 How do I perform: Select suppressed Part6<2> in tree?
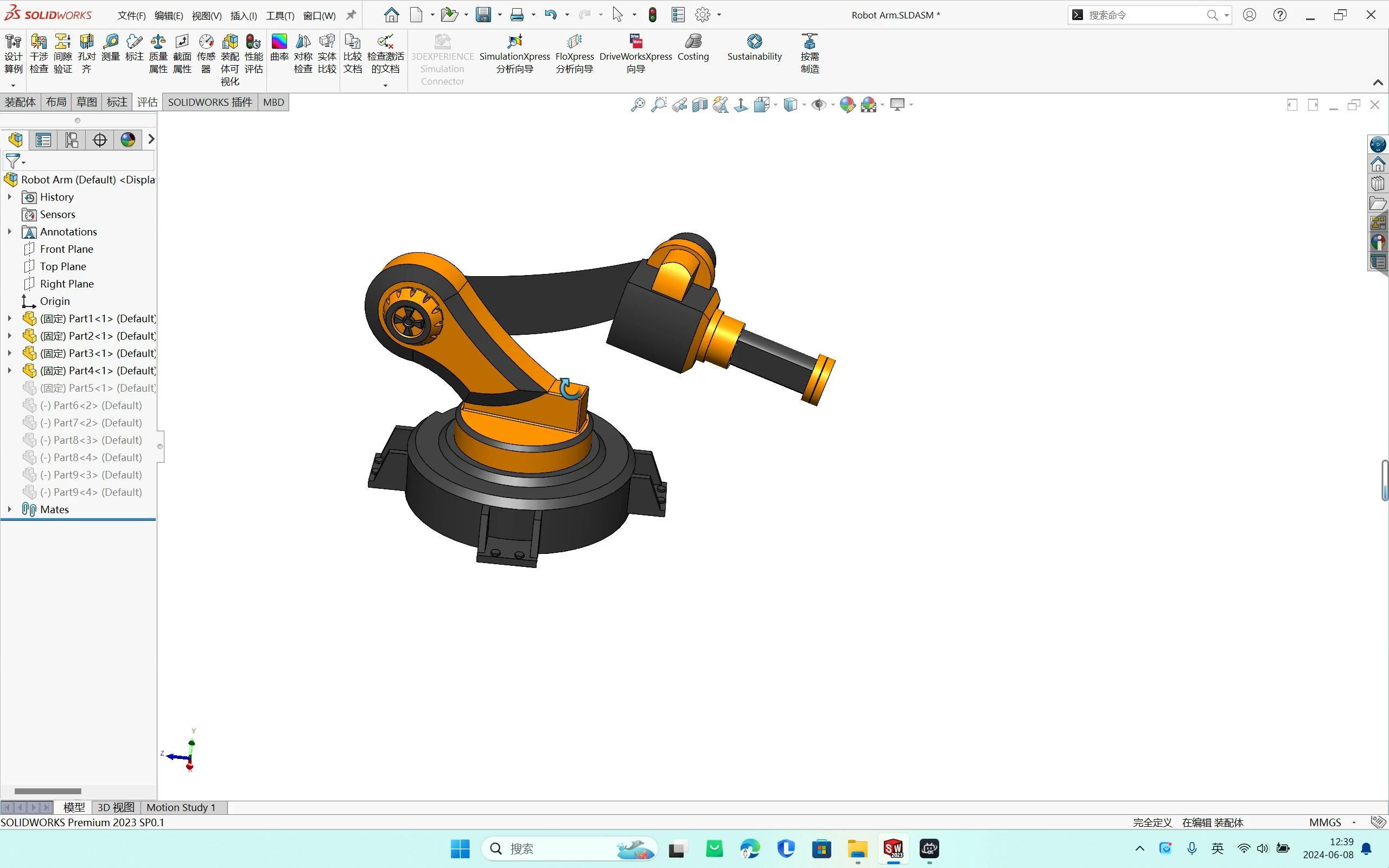tap(91, 405)
